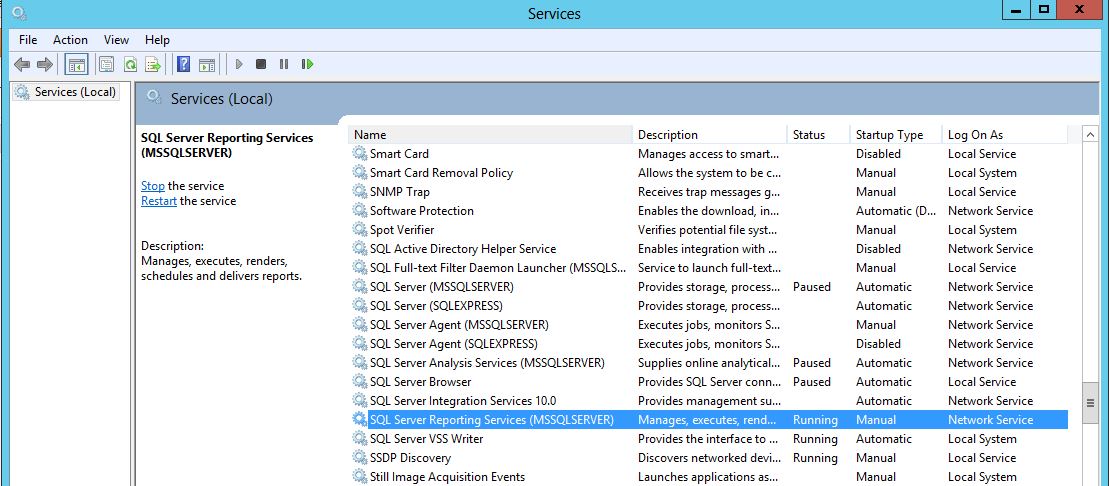Click the Export List toolbar icon
1109x486 pixels.
pos(153,65)
